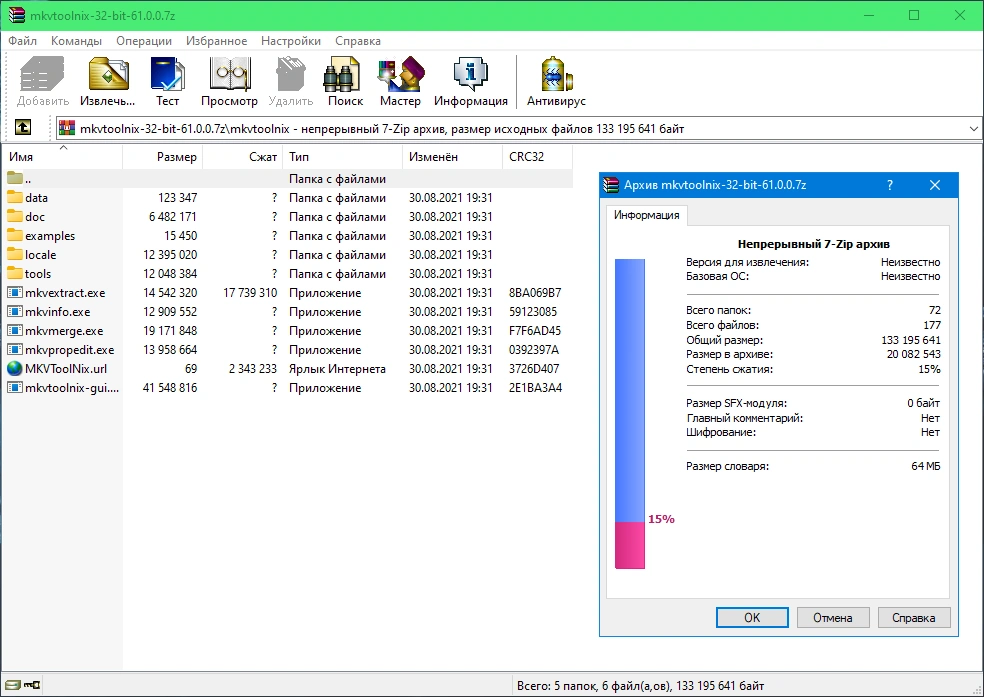Click status bar total summary text
This screenshot has height=697, width=984.
(641, 686)
